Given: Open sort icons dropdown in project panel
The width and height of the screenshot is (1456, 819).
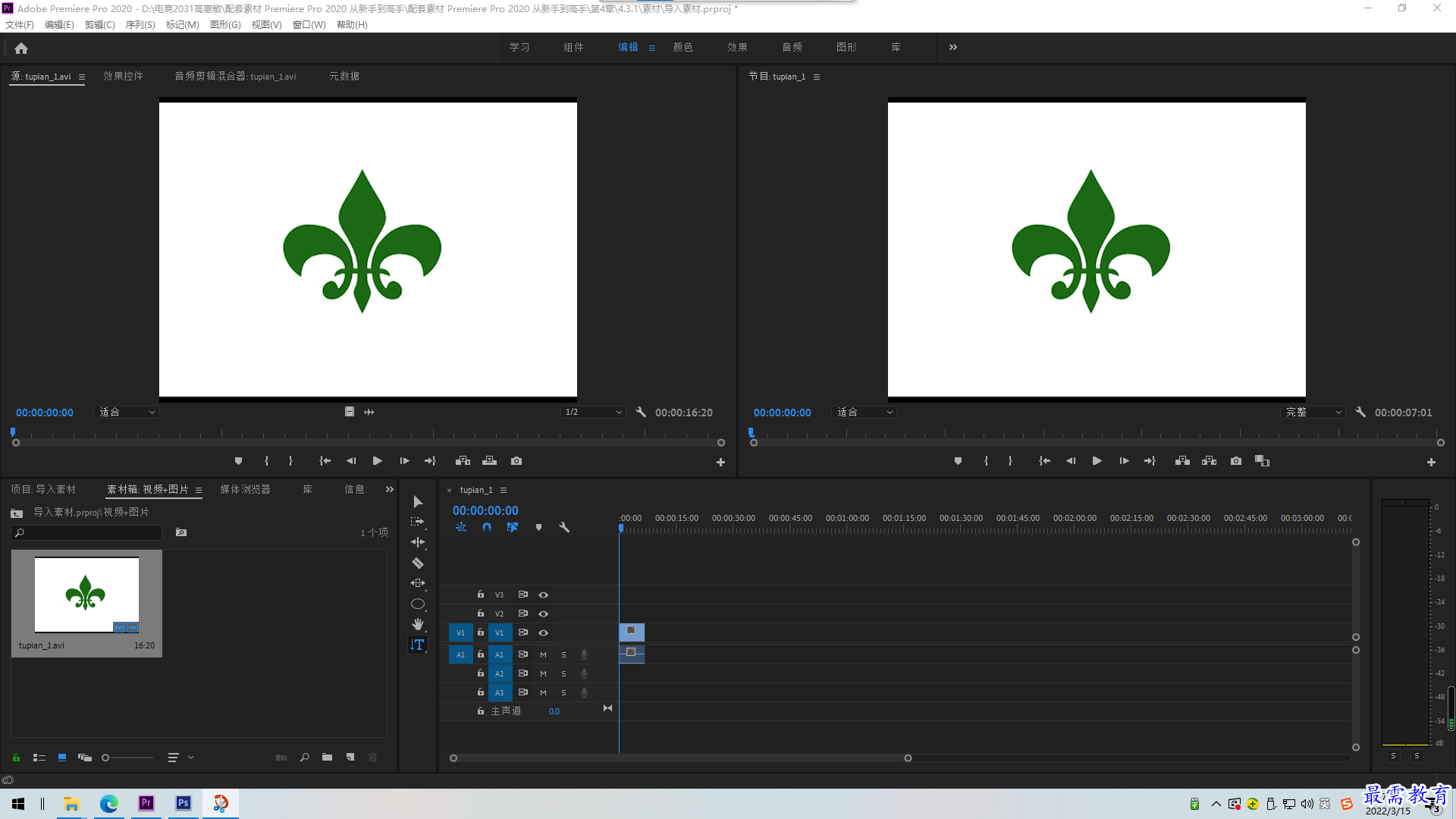Looking at the screenshot, I should [180, 758].
